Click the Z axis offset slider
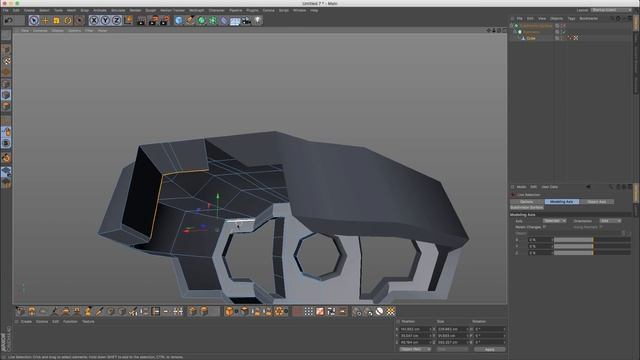The height and width of the screenshot is (360, 640). point(592,253)
